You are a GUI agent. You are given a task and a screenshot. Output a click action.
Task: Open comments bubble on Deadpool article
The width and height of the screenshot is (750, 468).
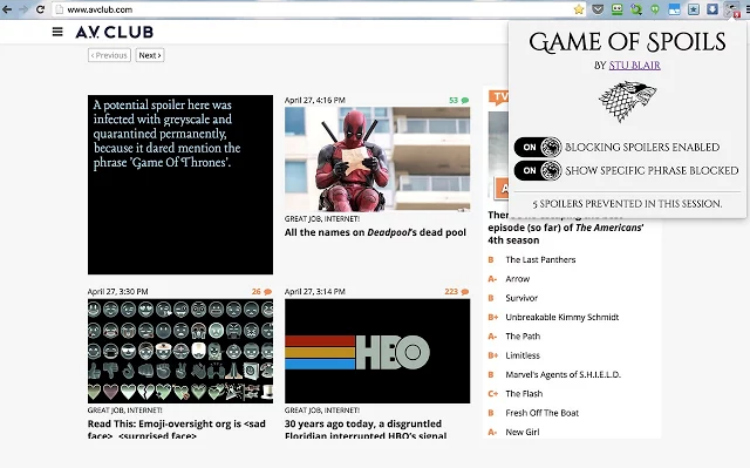click(465, 100)
